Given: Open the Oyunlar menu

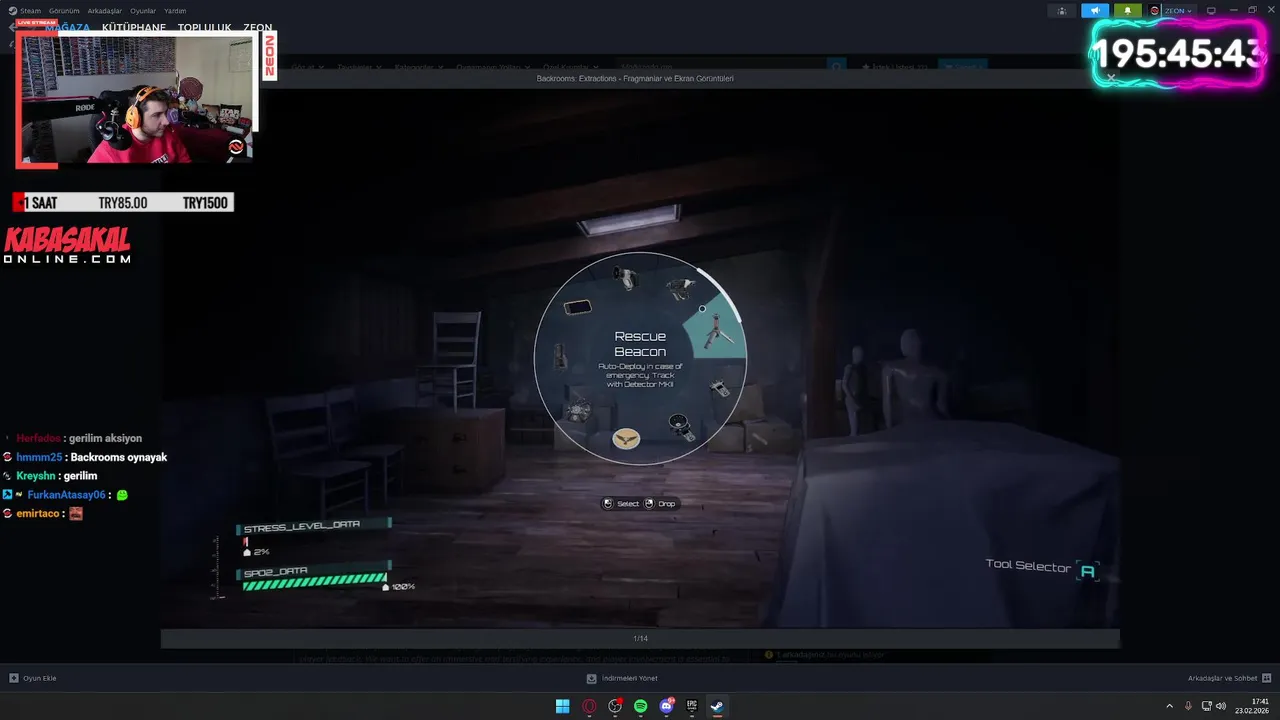Looking at the screenshot, I should (x=143, y=10).
